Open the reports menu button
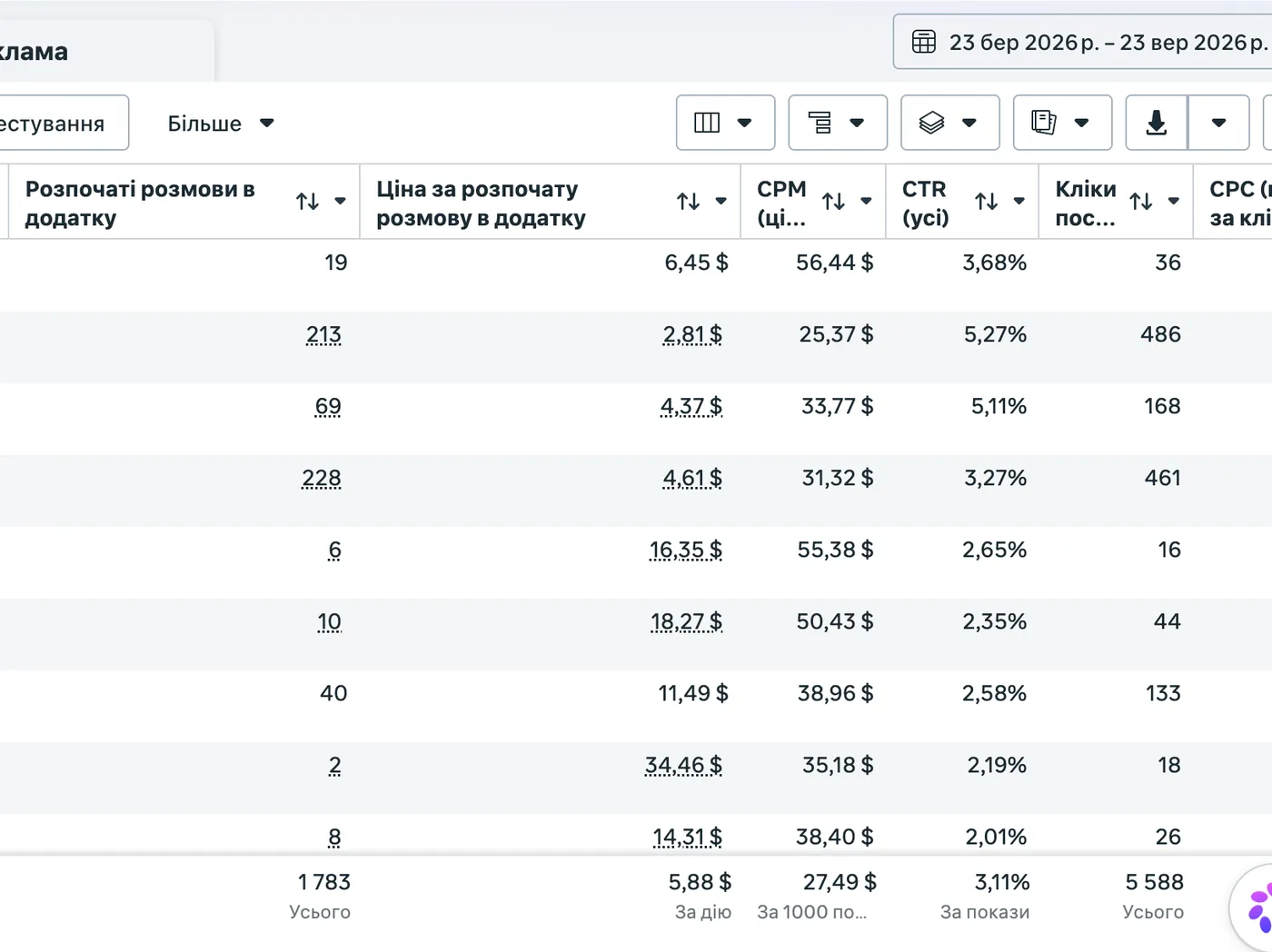 1063,123
